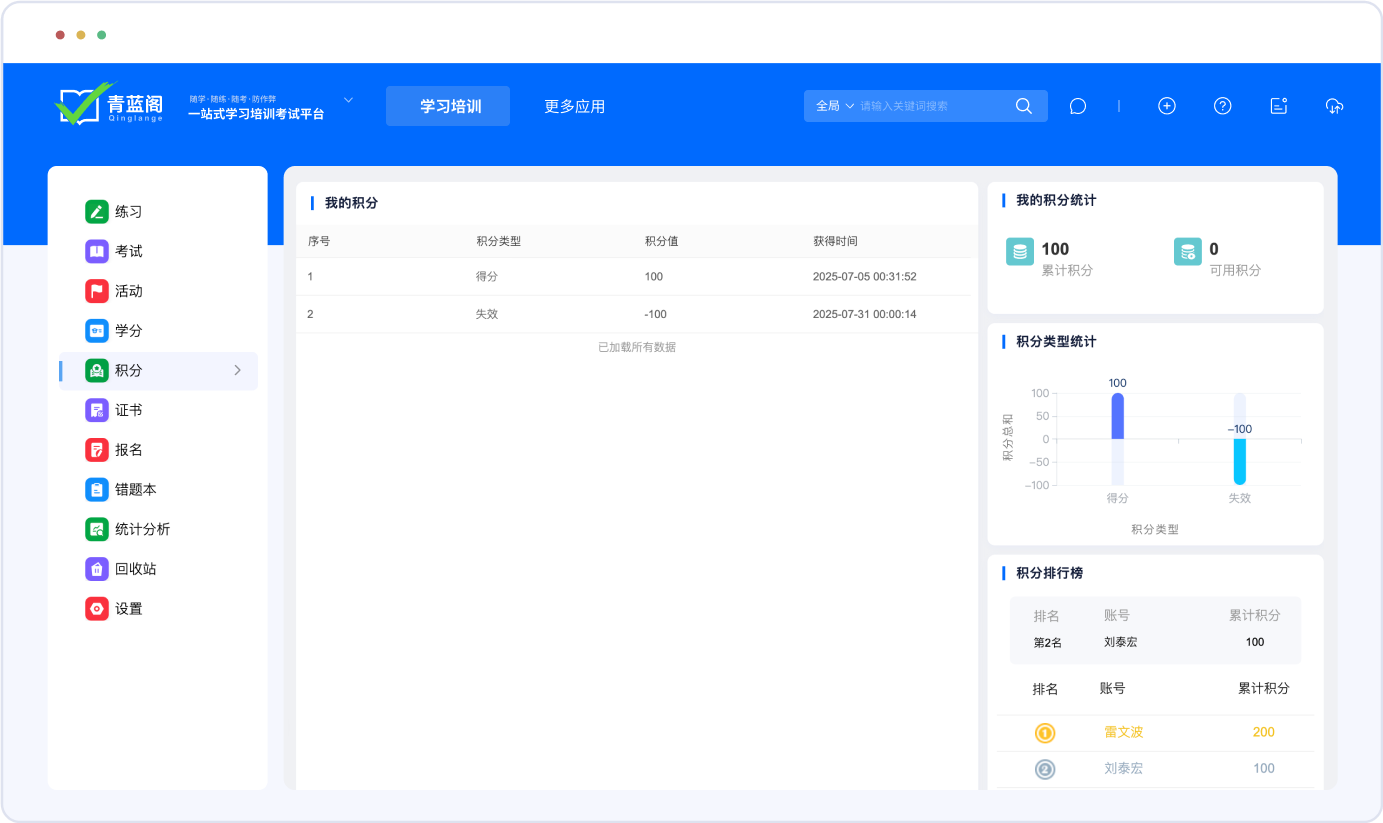Viewport: 1383px width, 823px height.
Task: Click the blue 得分 chart bar
Action: tap(1117, 416)
